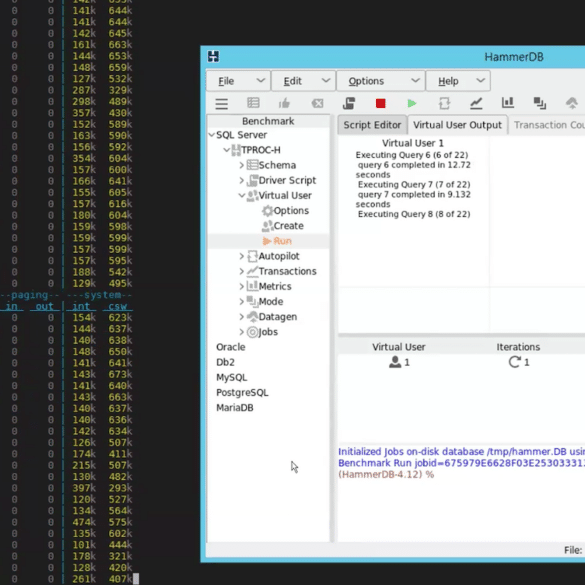Screen dimensions: 585x585
Task: Click 'Benchmark Run jobid' console line
Action: coord(462,463)
